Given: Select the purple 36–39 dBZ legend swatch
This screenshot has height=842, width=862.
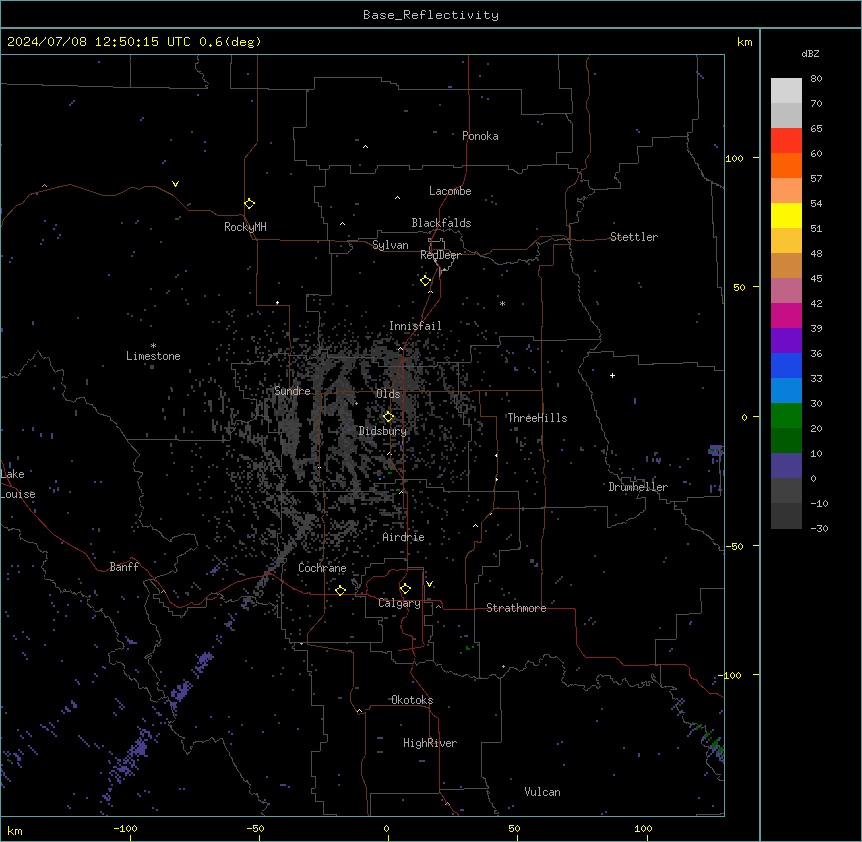Looking at the screenshot, I should [786, 341].
